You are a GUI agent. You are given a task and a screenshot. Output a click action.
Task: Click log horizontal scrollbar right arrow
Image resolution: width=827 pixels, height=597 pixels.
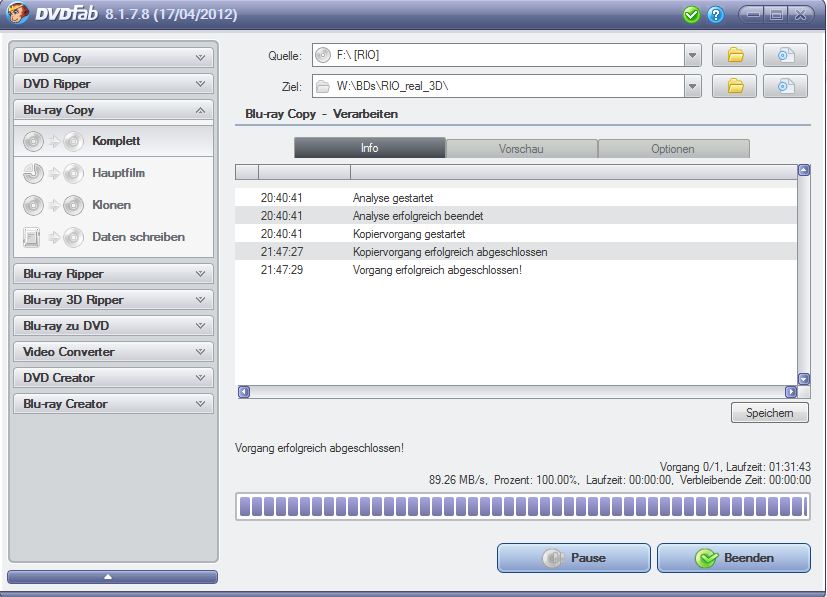tap(791, 392)
